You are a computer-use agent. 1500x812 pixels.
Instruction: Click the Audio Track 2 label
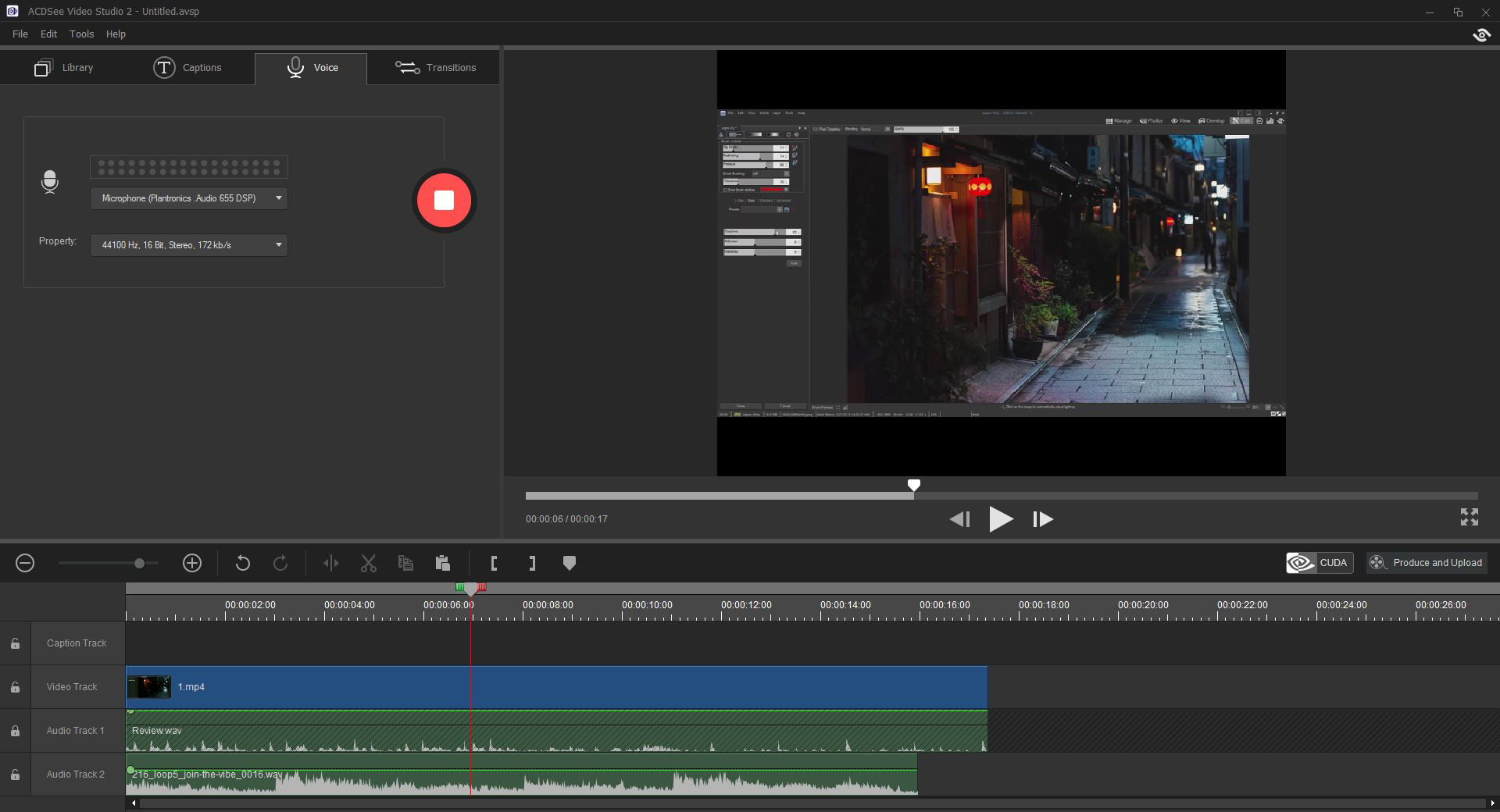76,775
